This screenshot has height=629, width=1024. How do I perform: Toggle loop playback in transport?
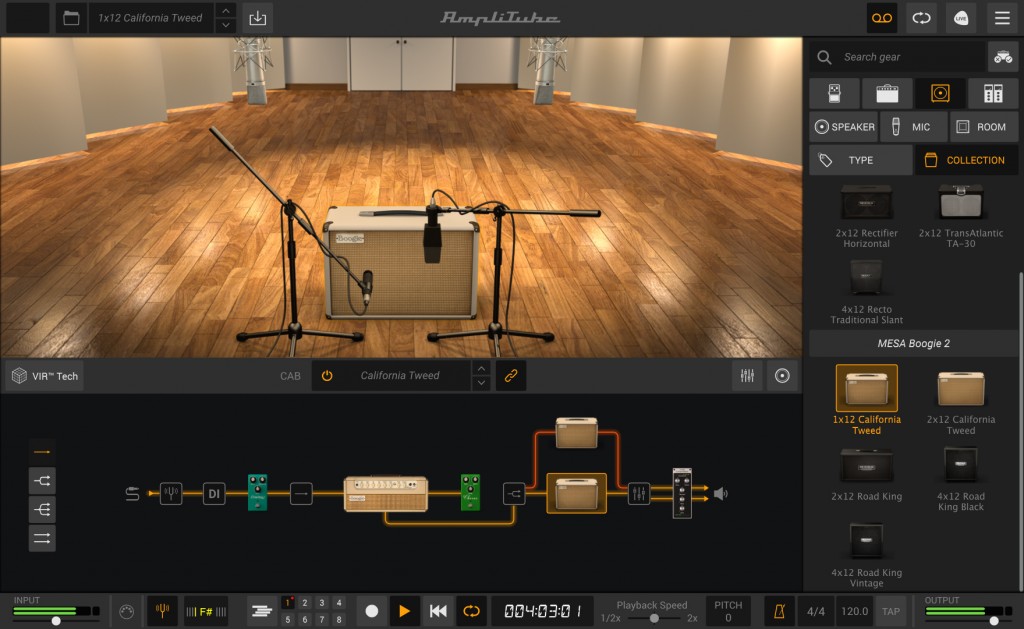[471, 611]
